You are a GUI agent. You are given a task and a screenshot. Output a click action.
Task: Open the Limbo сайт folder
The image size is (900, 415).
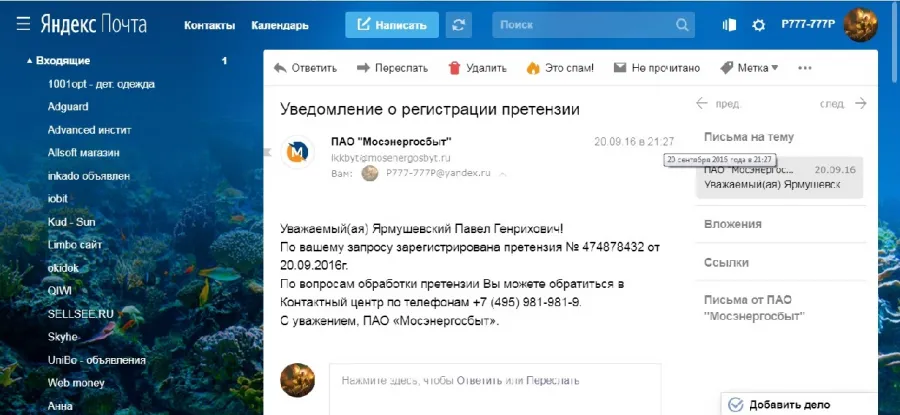[75, 245]
